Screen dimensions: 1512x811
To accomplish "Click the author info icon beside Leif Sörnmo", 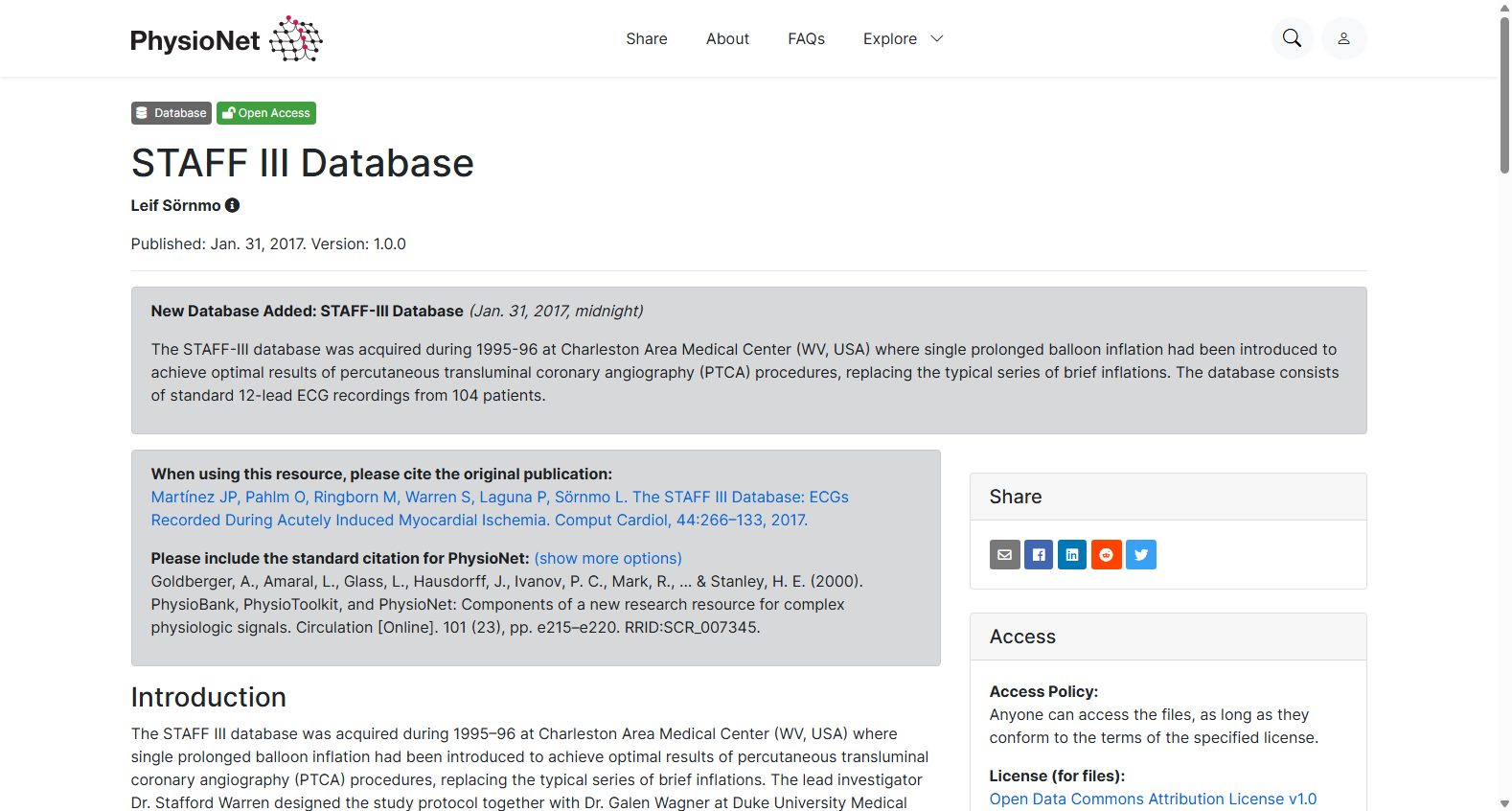I will point(232,205).
